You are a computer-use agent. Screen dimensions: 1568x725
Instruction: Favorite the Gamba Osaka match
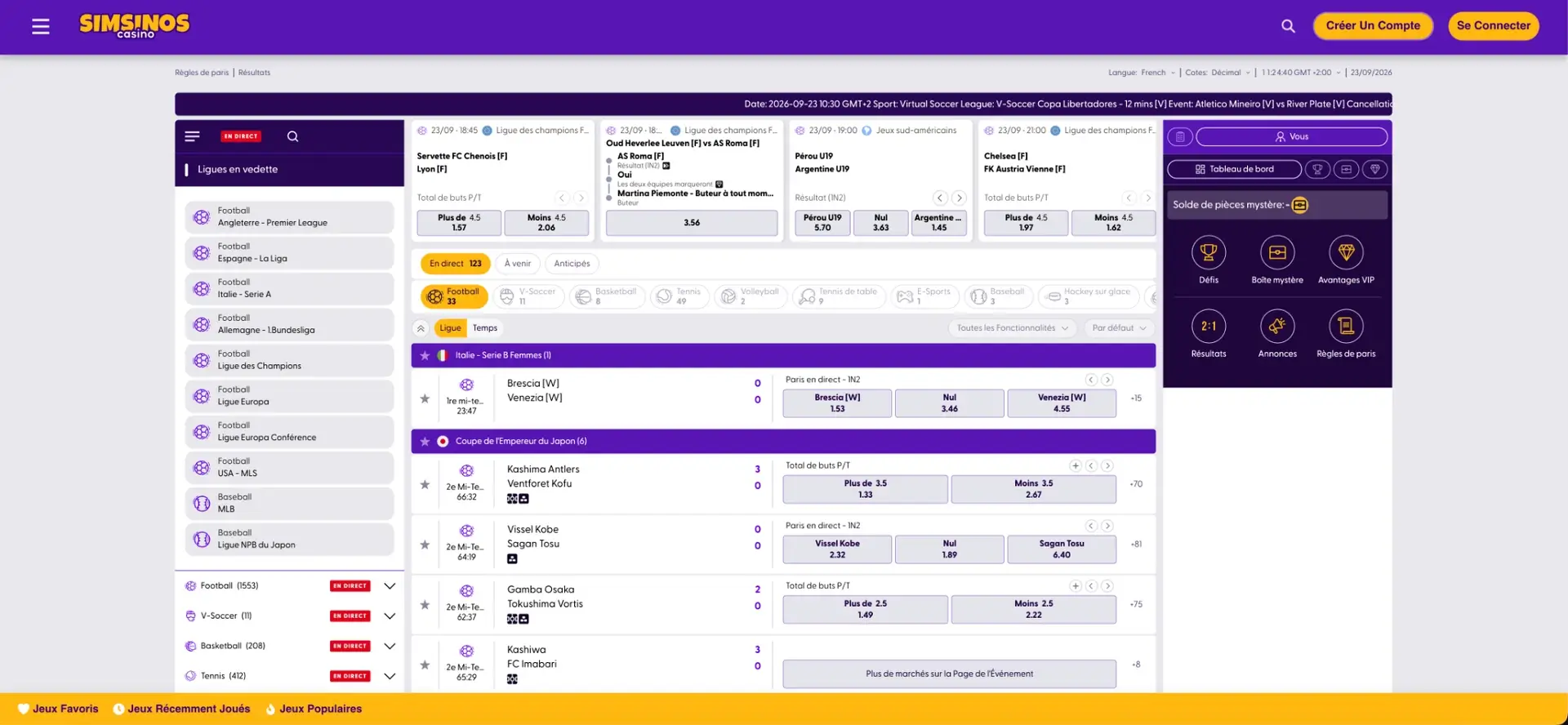(425, 605)
